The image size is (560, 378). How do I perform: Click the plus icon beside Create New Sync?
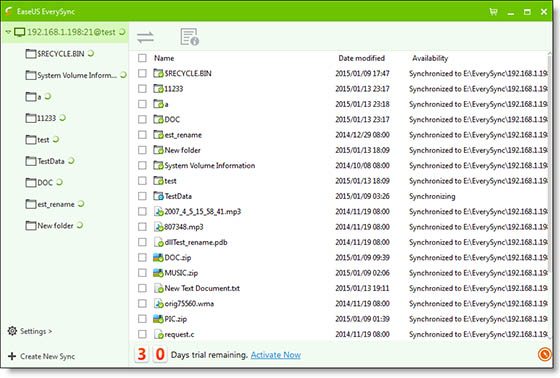[12, 356]
